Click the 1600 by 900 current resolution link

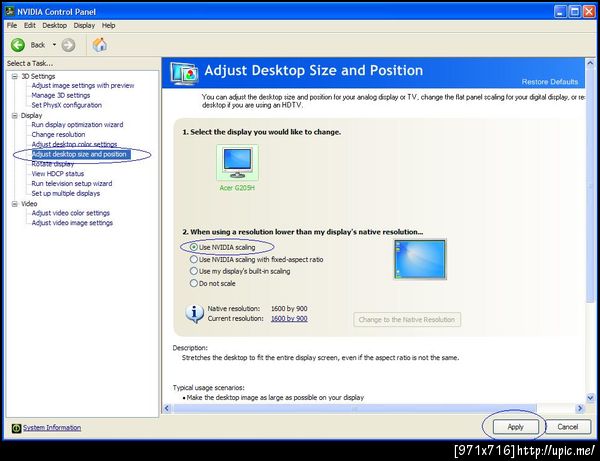point(289,318)
